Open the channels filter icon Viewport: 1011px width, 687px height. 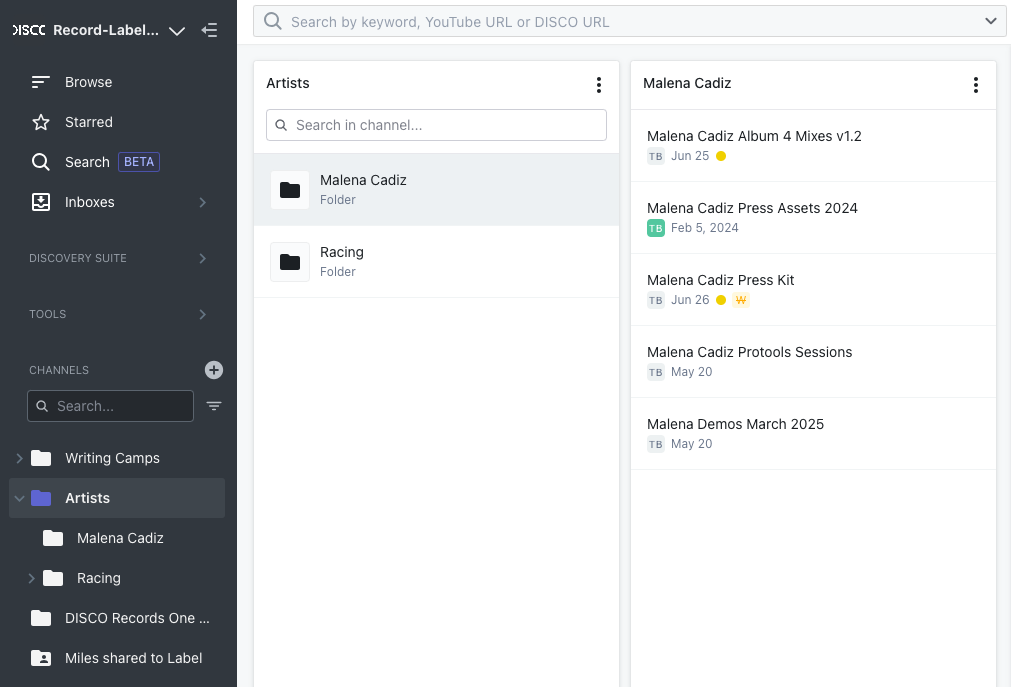pos(214,406)
